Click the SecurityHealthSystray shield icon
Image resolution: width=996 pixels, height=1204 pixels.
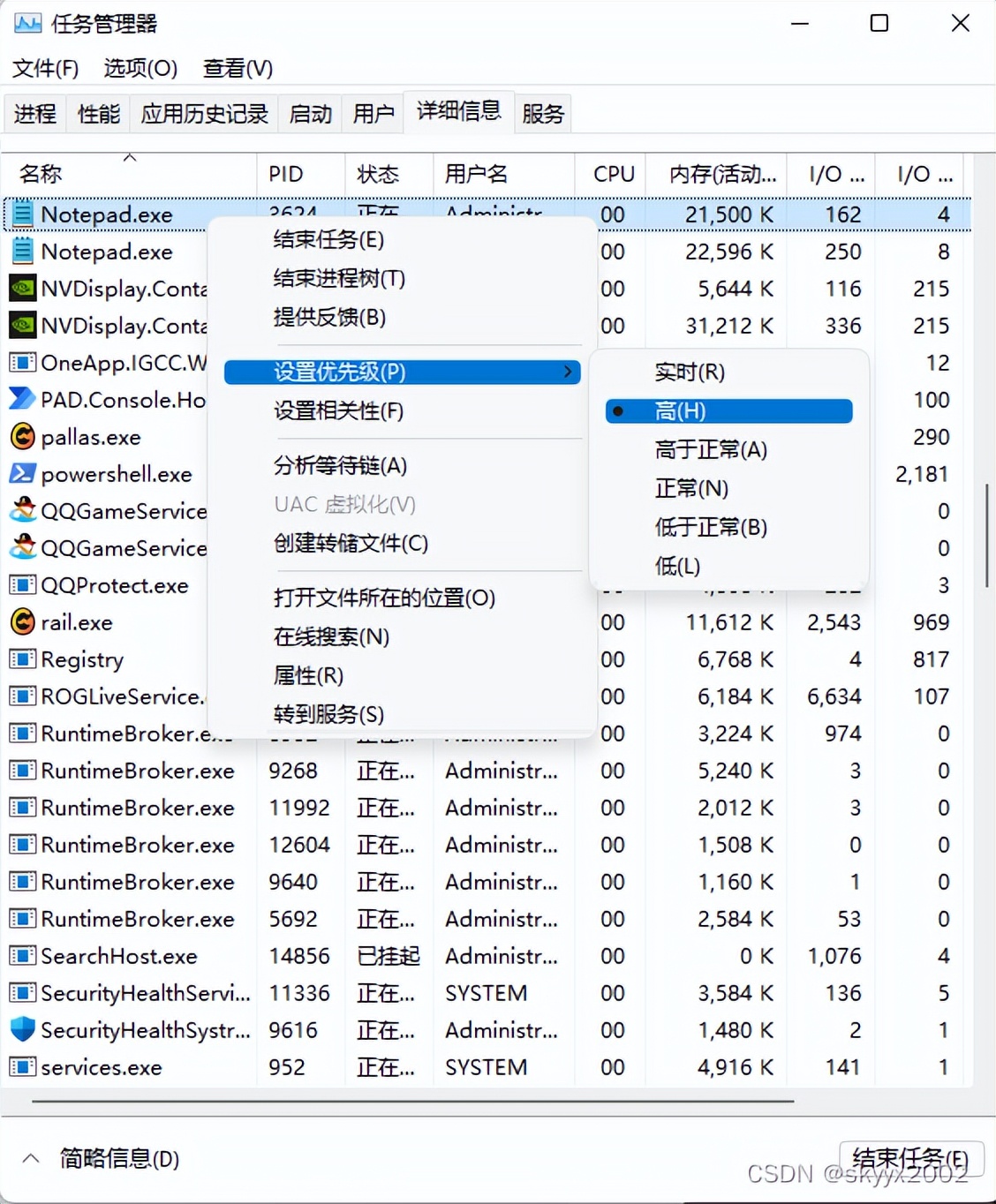[22, 1030]
